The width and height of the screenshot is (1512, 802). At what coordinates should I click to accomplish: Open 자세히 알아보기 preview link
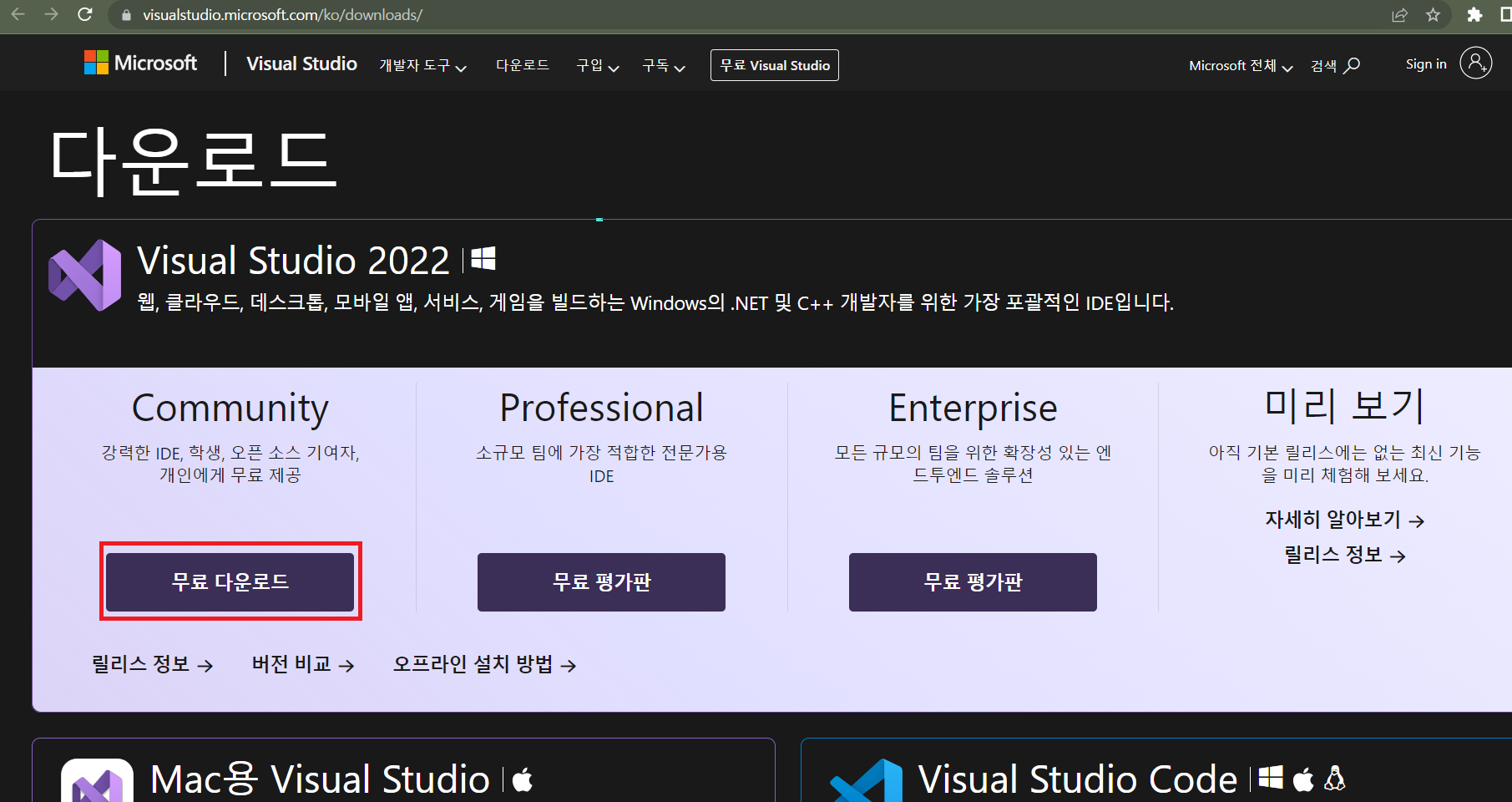click(x=1344, y=520)
